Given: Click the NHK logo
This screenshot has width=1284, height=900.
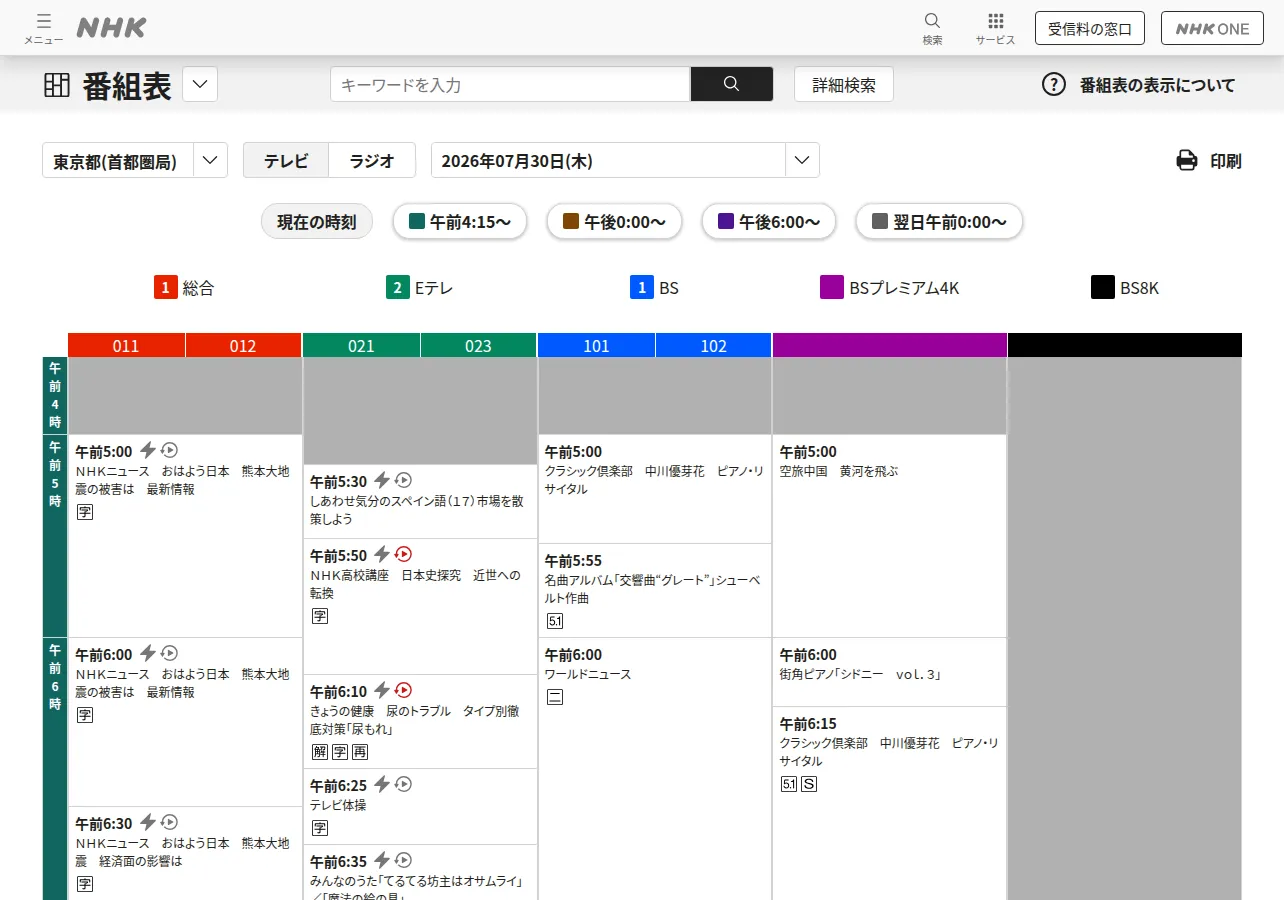Looking at the screenshot, I should [111, 28].
